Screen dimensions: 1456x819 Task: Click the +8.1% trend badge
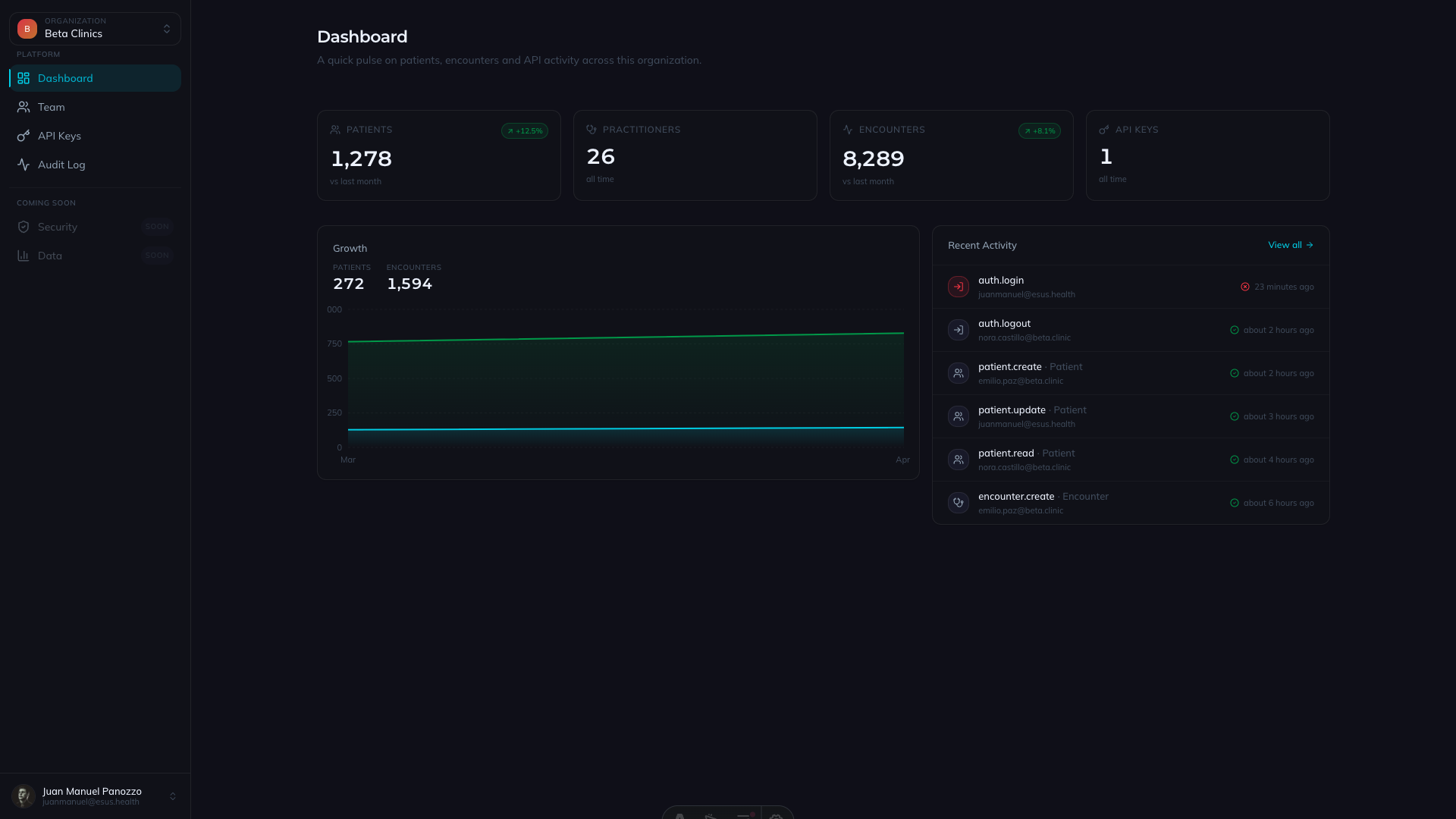coord(1040,131)
